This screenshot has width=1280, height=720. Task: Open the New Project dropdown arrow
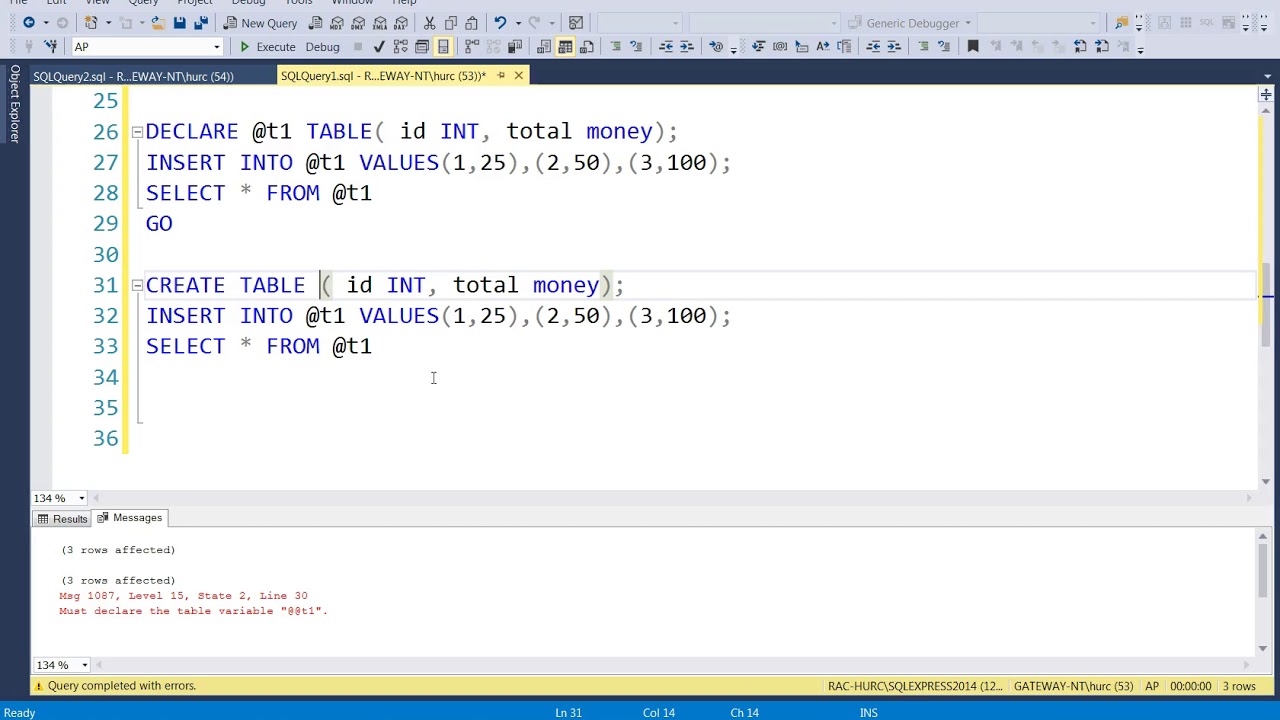[x=108, y=23]
